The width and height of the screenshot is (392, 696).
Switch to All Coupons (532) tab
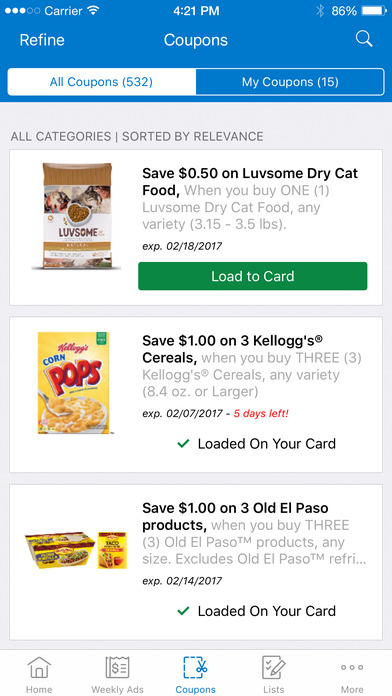pos(101,82)
